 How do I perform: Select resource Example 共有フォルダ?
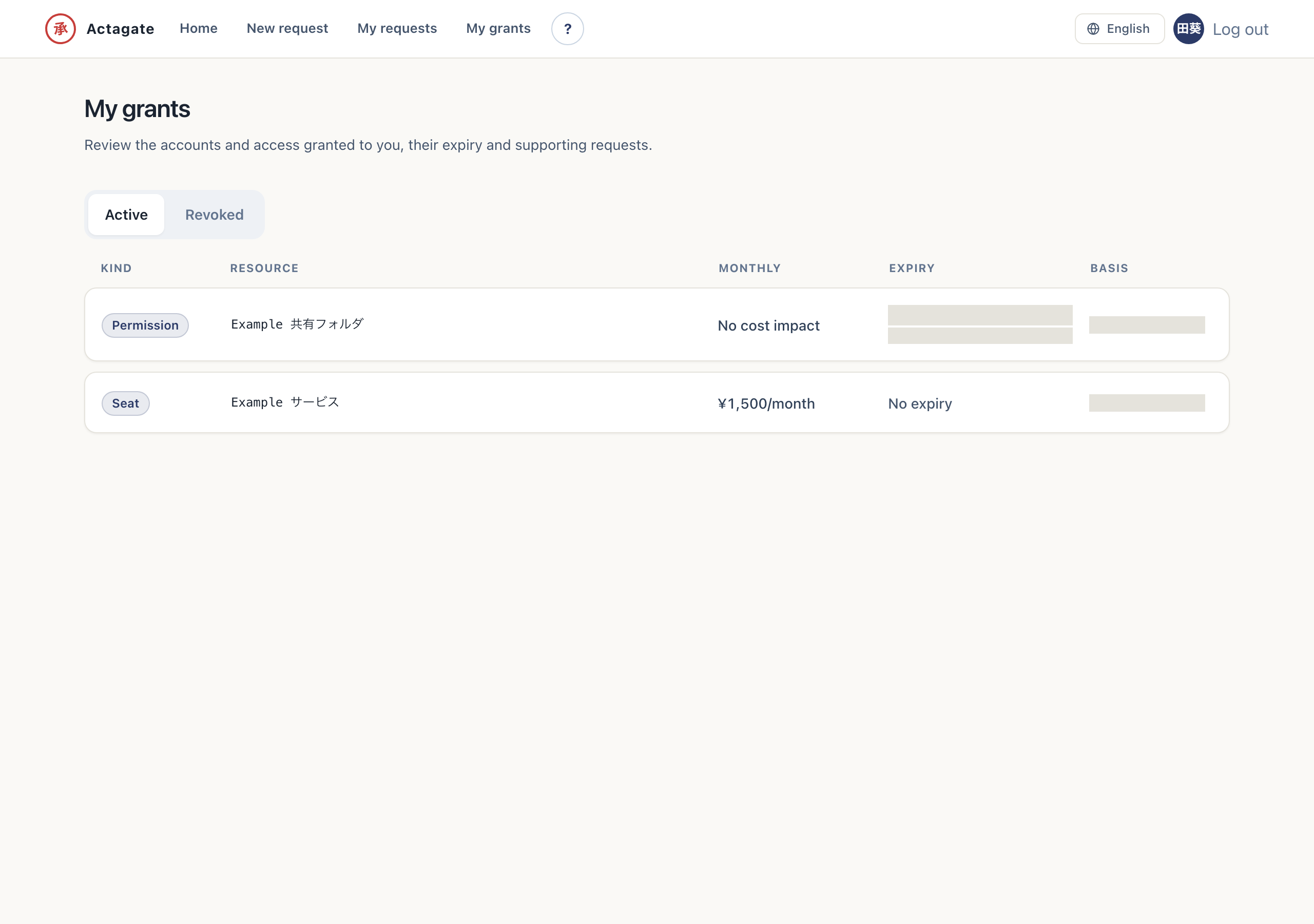click(x=297, y=324)
